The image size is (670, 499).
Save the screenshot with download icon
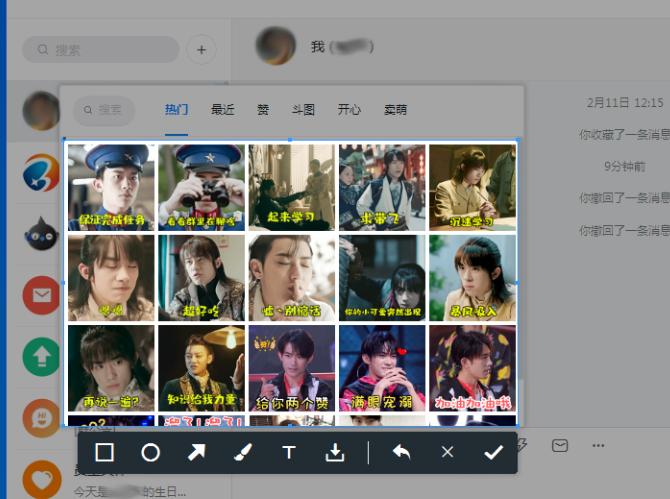click(x=335, y=452)
